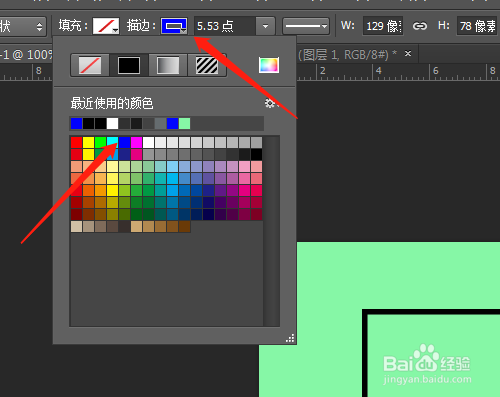The image size is (500, 397).
Task: Choose the No Color stroke option
Action: (90, 65)
